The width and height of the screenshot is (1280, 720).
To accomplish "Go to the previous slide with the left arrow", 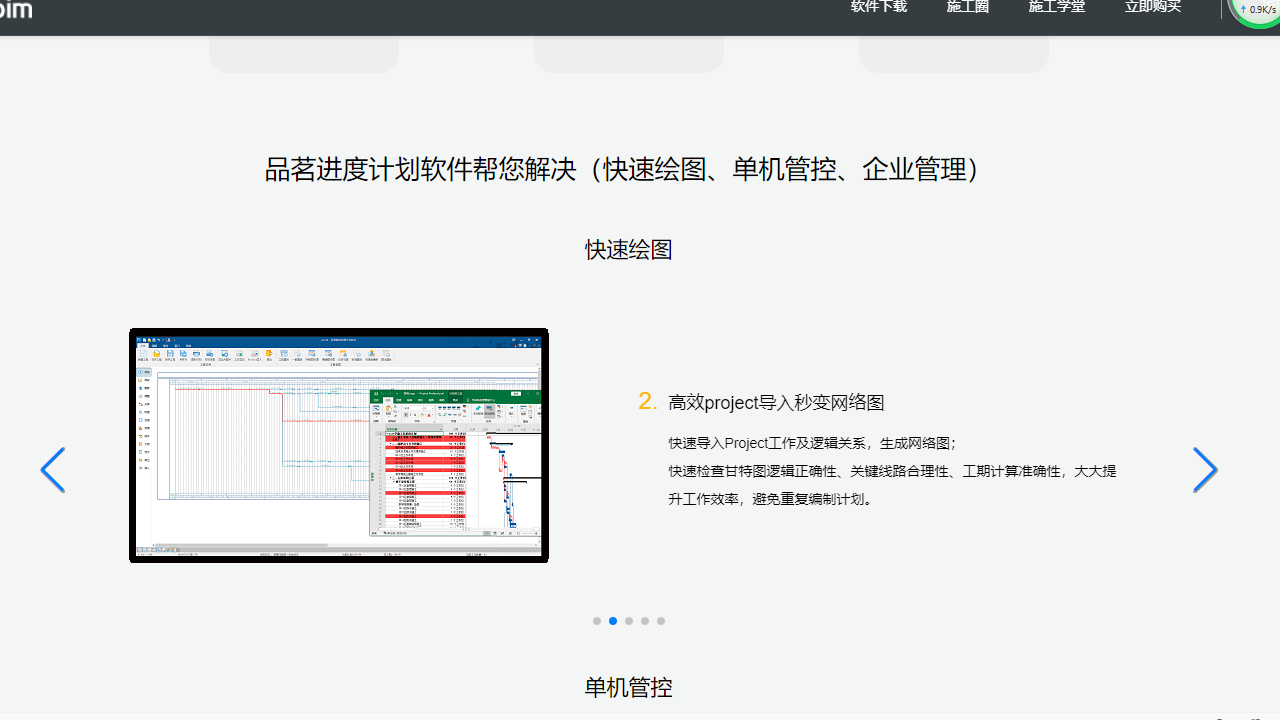I will click(x=53, y=470).
